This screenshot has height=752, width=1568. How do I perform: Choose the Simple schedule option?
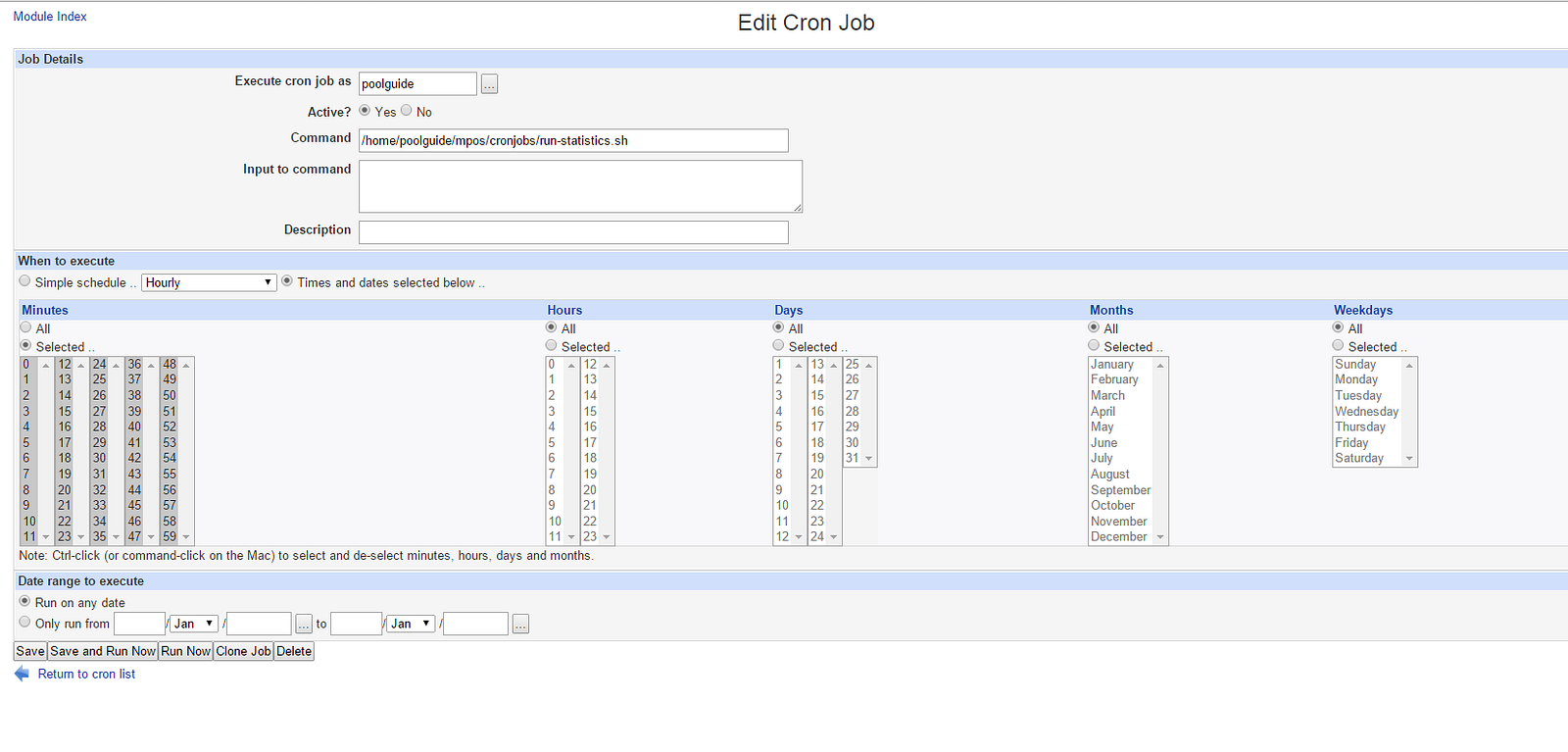[24, 281]
